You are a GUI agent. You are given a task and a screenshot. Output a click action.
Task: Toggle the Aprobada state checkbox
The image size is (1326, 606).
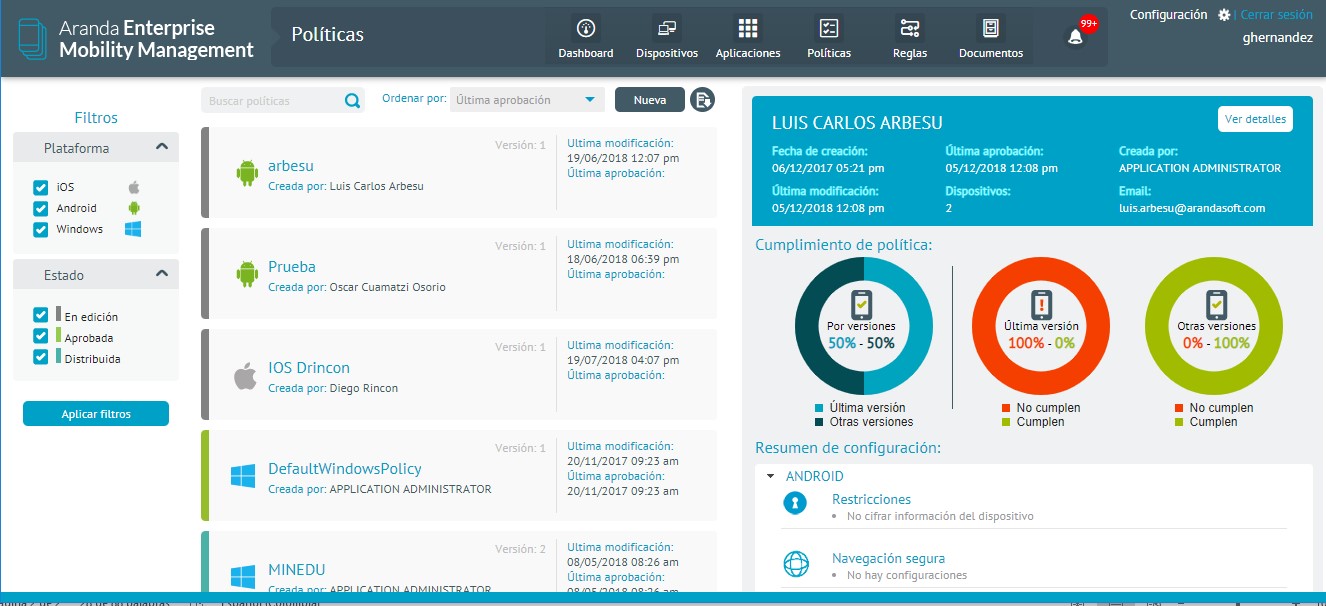pyautogui.click(x=41, y=336)
